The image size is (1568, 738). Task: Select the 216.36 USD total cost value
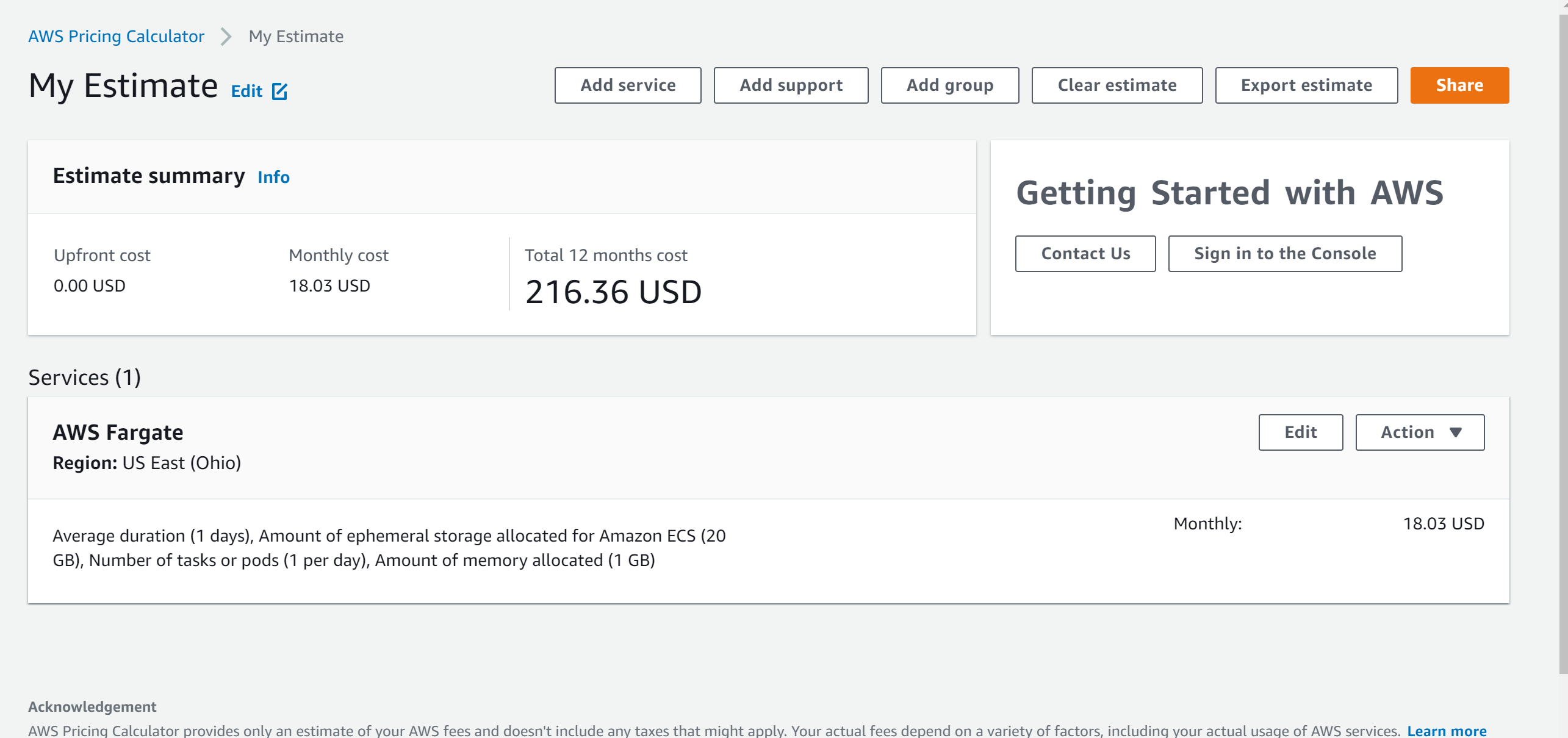tap(613, 292)
